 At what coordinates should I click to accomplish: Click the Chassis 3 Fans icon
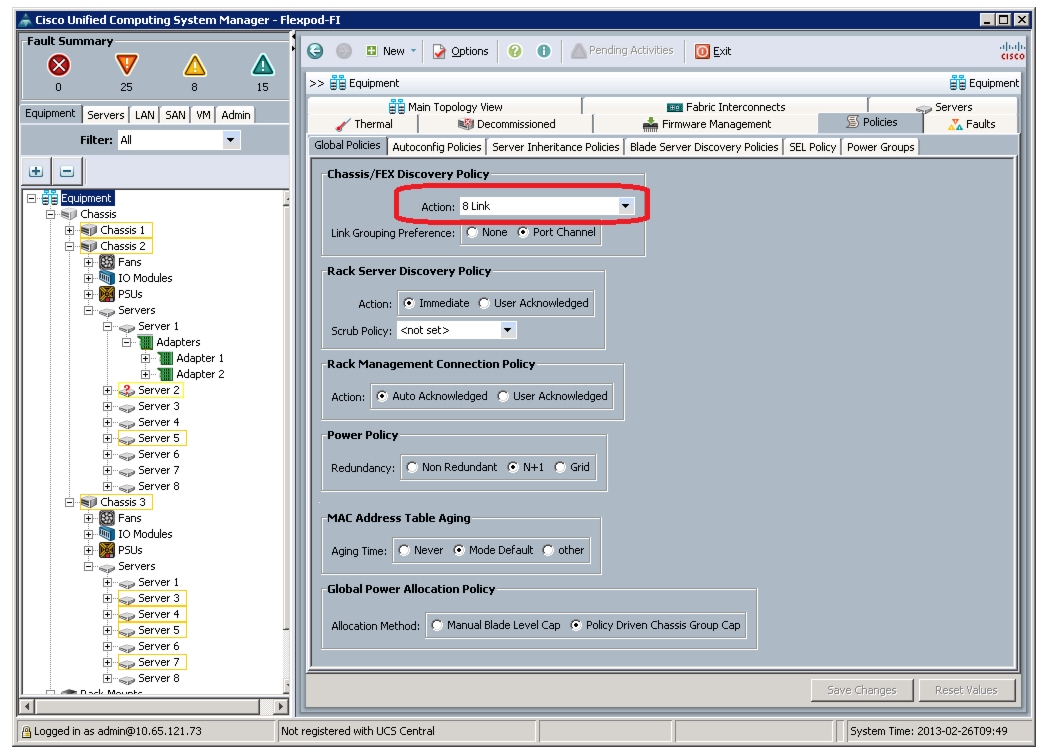pyautogui.click(x=107, y=518)
